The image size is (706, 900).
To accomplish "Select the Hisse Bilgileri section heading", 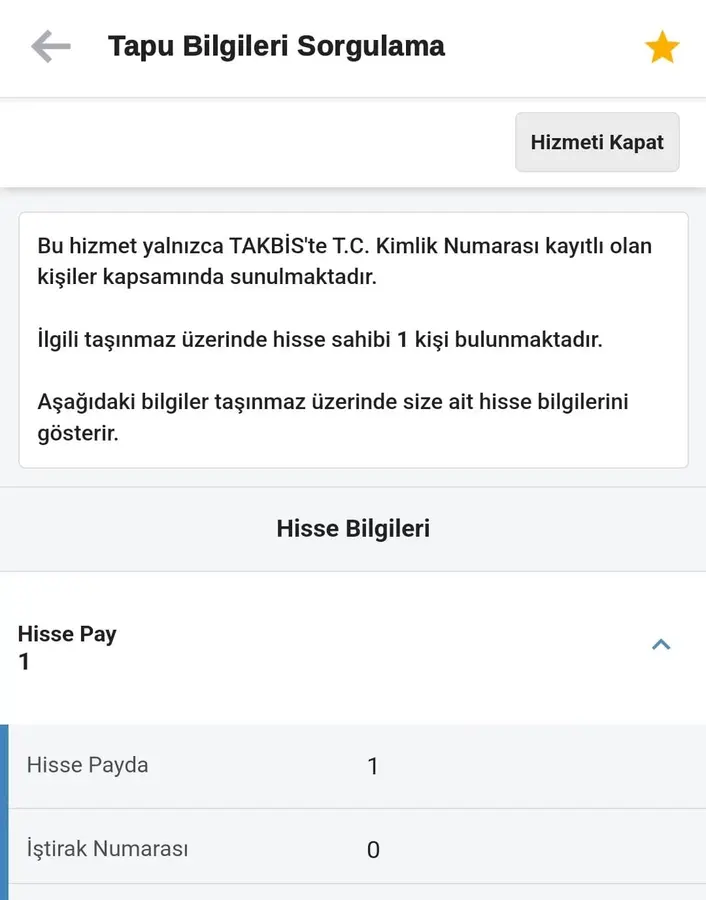I will click(353, 528).
